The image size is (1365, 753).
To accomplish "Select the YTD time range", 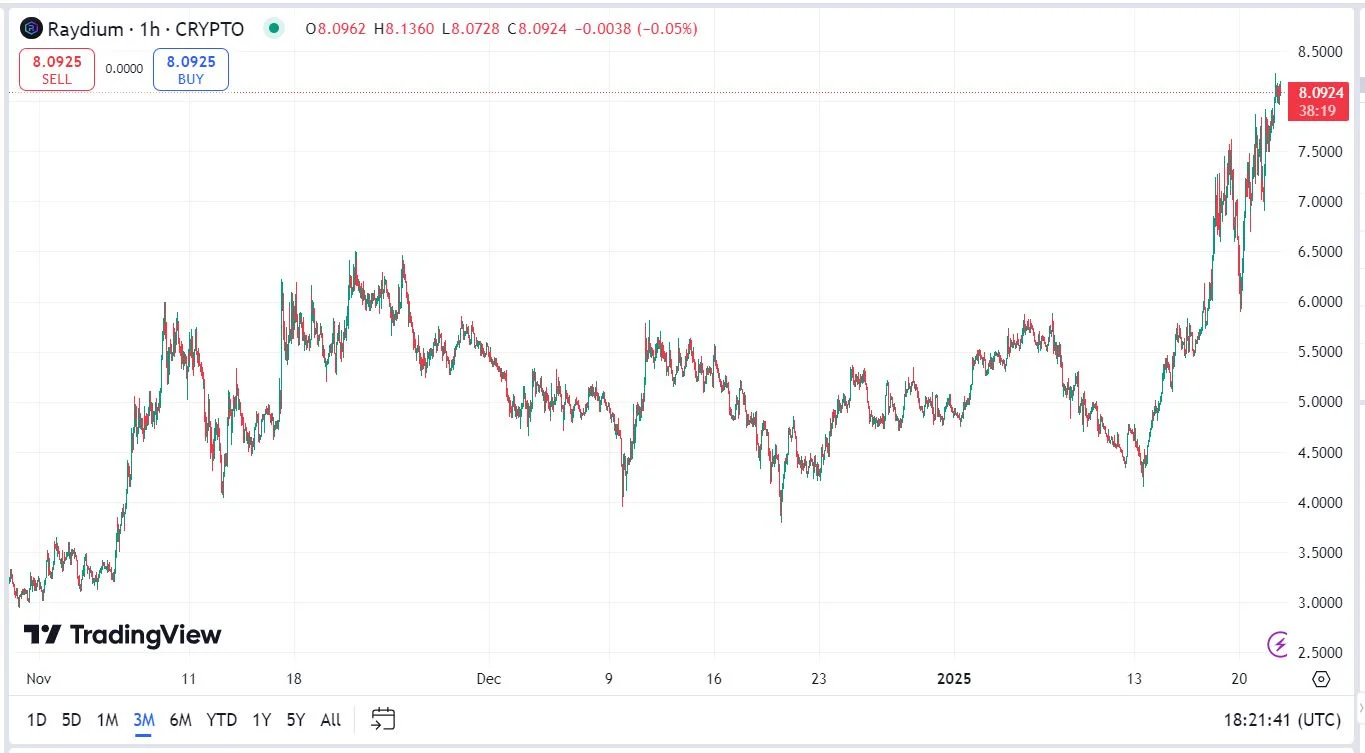I will tap(221, 720).
